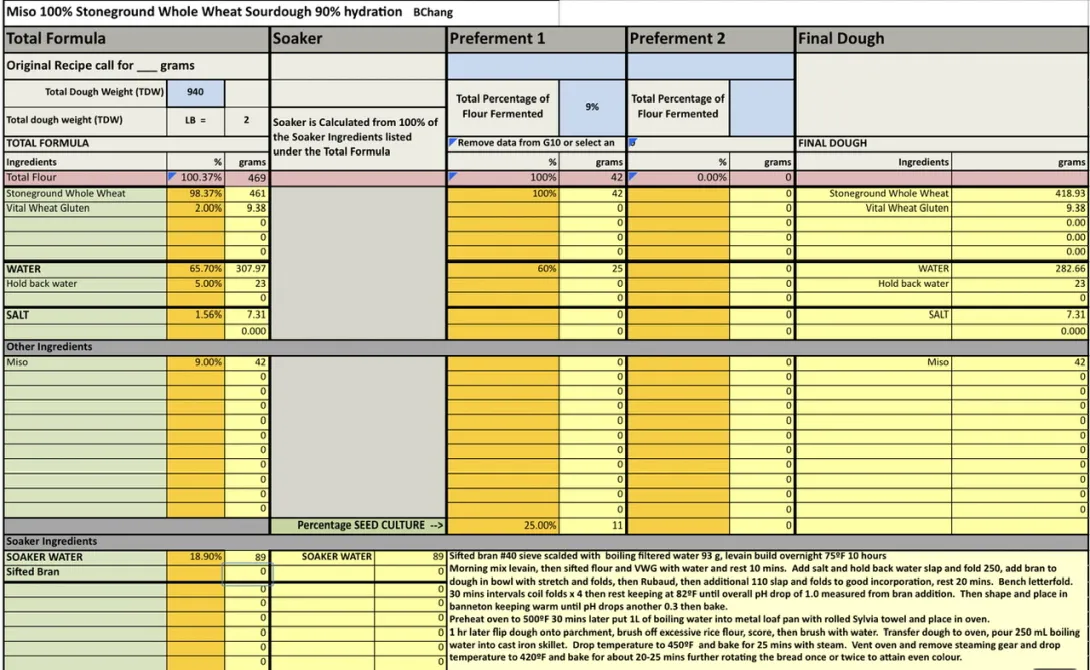Select Preferment 1 water 25 grams cell

click(x=592, y=269)
